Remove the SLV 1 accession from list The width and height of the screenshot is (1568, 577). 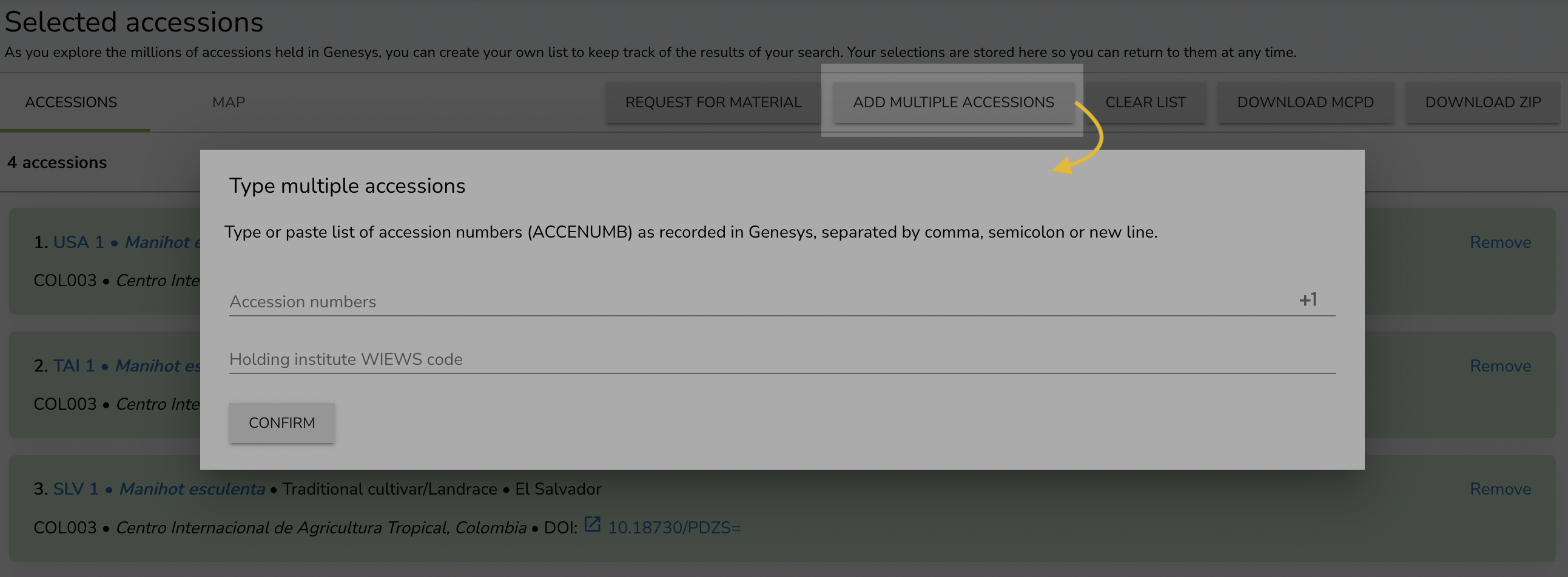point(1499,489)
